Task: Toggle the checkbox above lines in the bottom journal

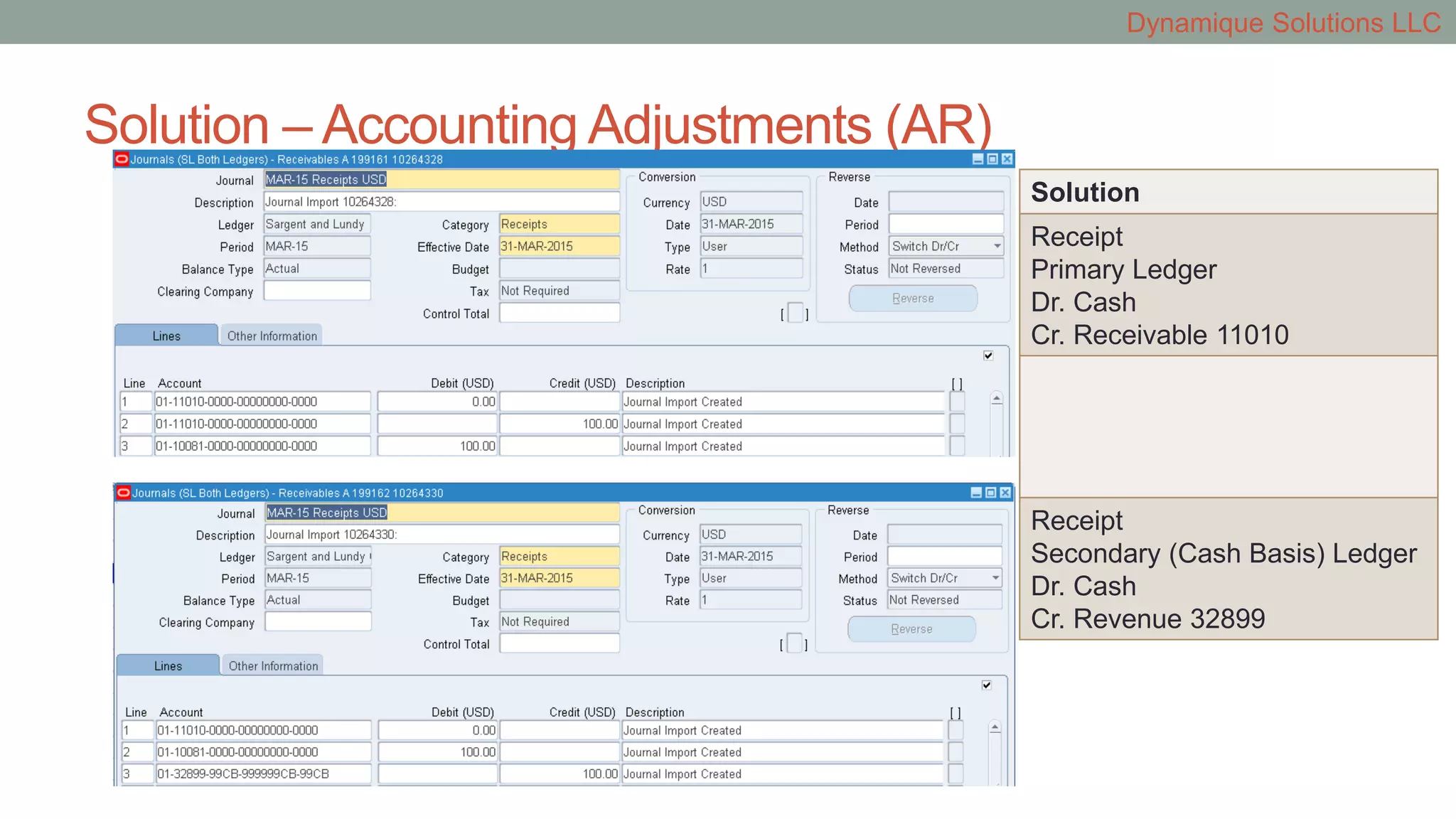Action: coord(987,685)
